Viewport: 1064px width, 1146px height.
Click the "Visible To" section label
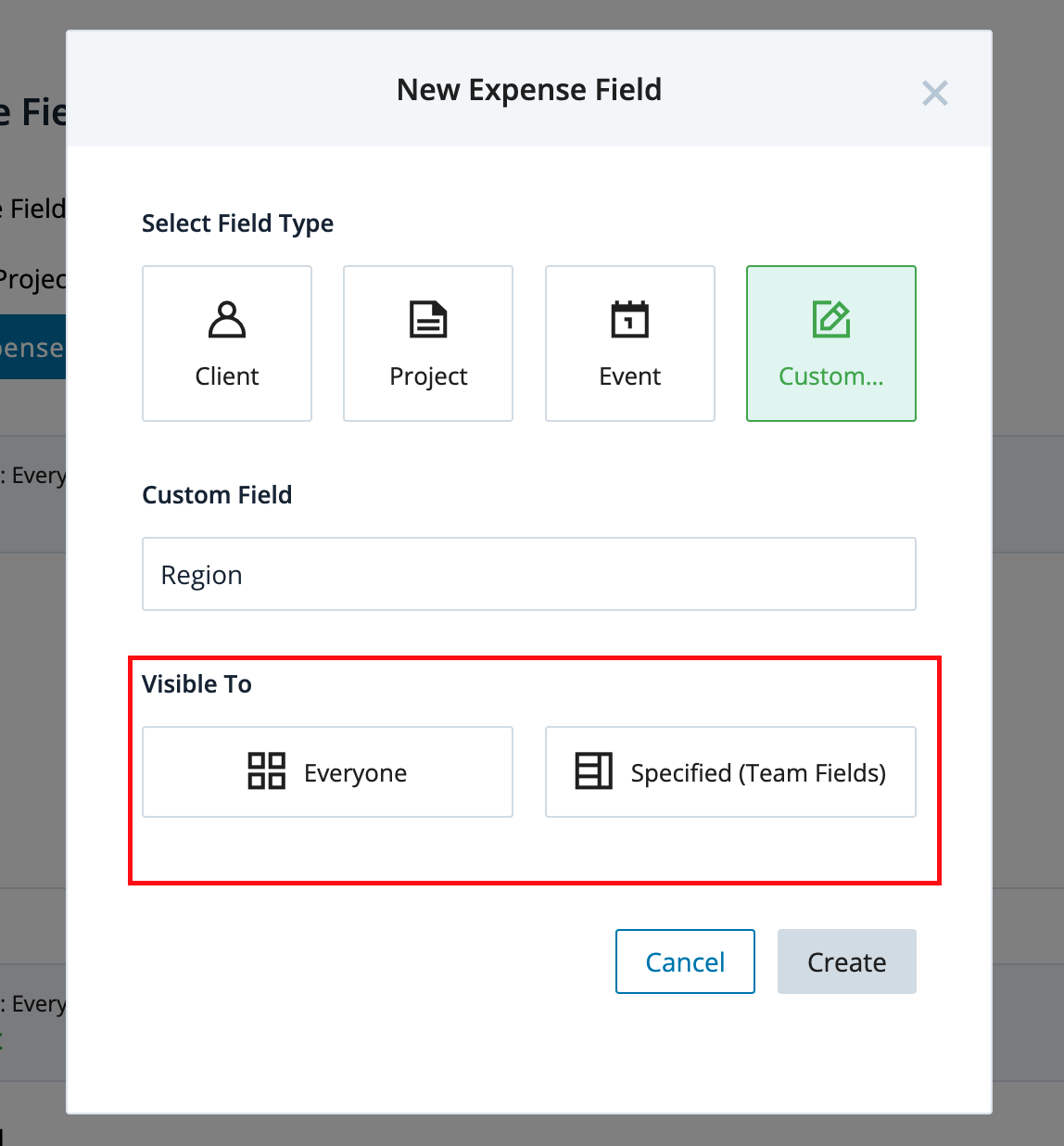coord(196,684)
